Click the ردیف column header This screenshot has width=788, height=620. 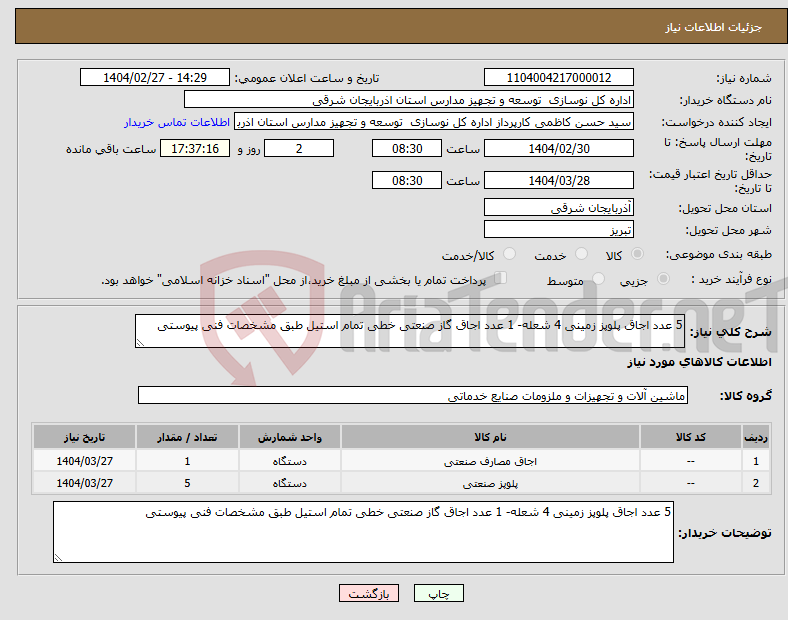point(756,437)
